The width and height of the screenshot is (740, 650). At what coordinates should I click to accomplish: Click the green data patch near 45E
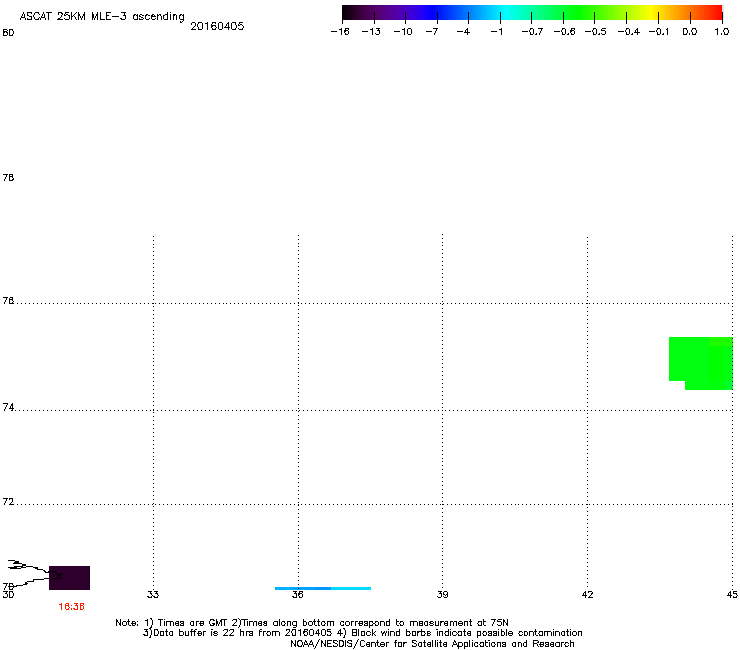coord(701,363)
